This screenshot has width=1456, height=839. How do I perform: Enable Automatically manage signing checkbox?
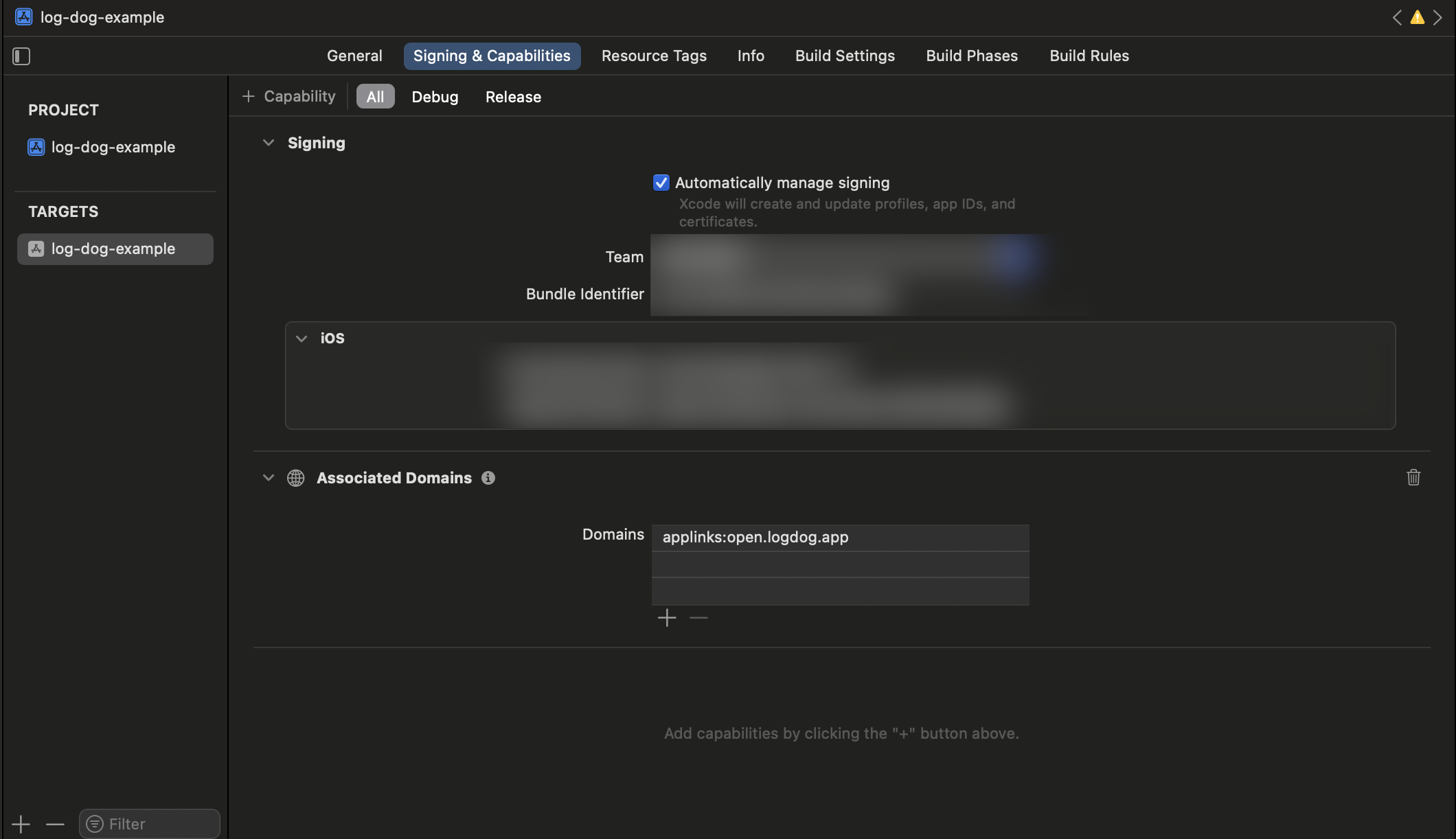pos(661,183)
